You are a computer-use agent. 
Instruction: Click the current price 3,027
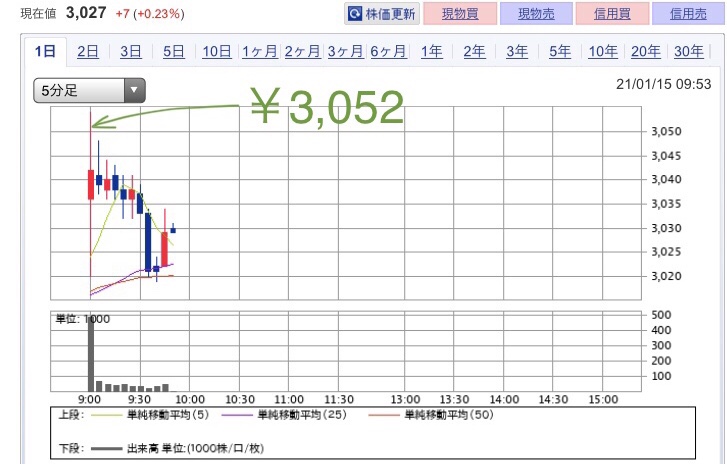click(86, 13)
